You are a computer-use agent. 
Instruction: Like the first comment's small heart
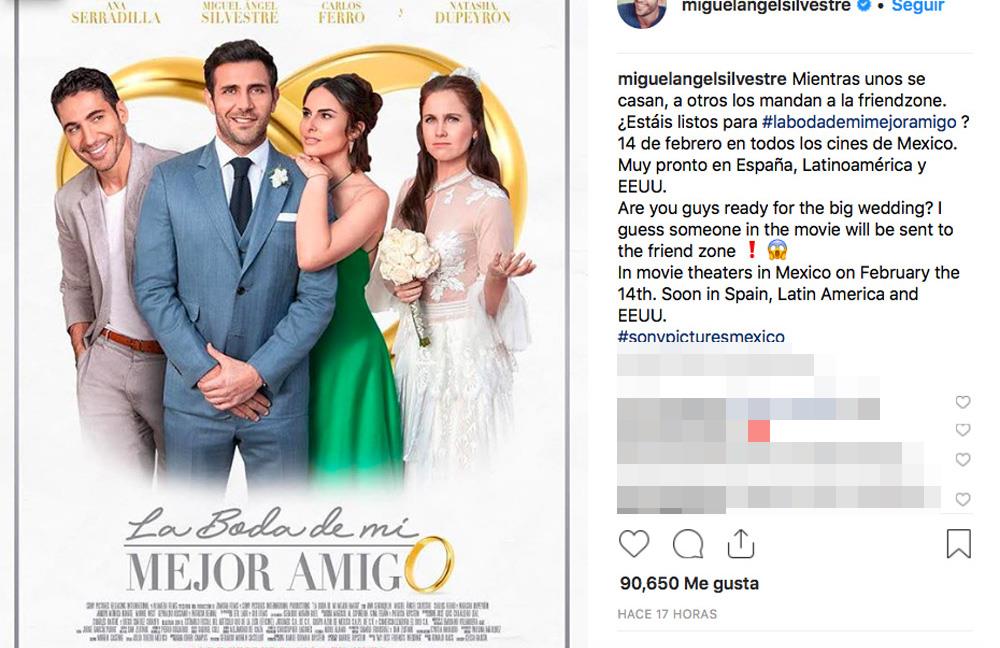point(963,402)
